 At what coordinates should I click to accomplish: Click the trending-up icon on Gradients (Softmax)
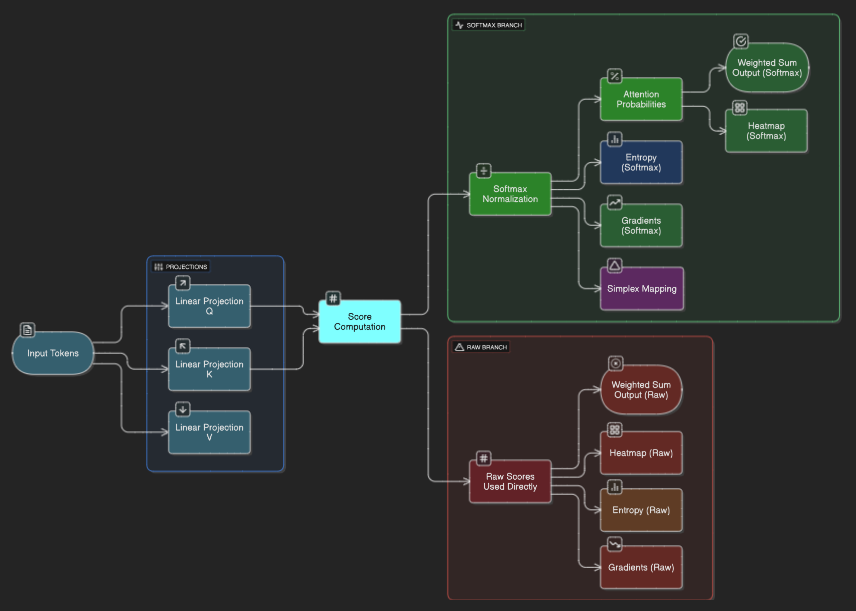(x=615, y=202)
